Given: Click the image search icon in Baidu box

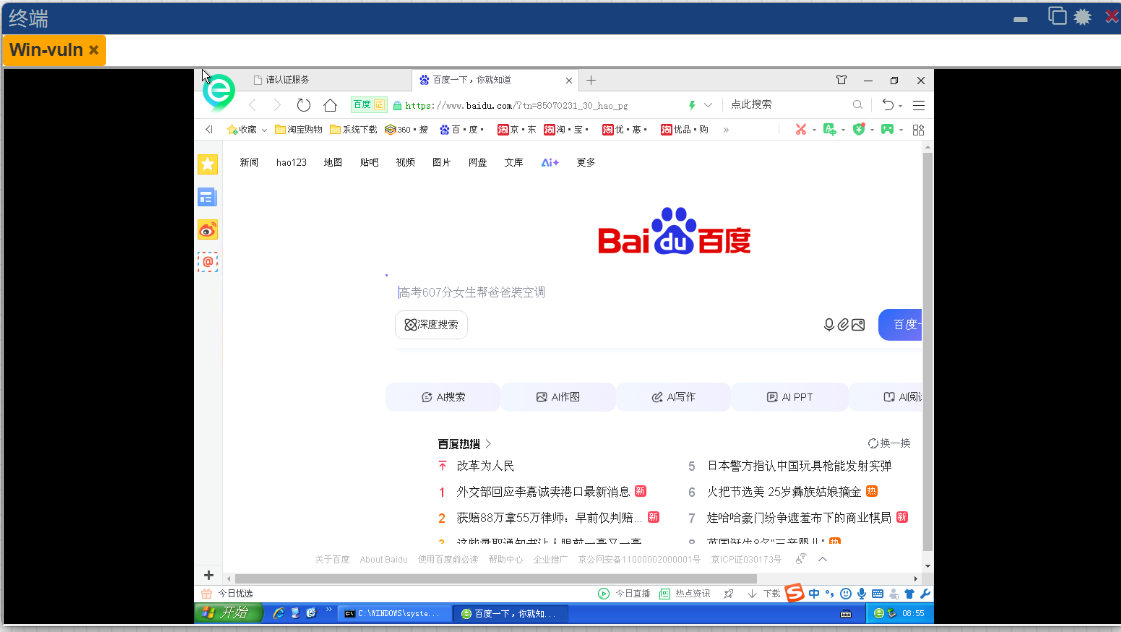Looking at the screenshot, I should click(x=859, y=325).
